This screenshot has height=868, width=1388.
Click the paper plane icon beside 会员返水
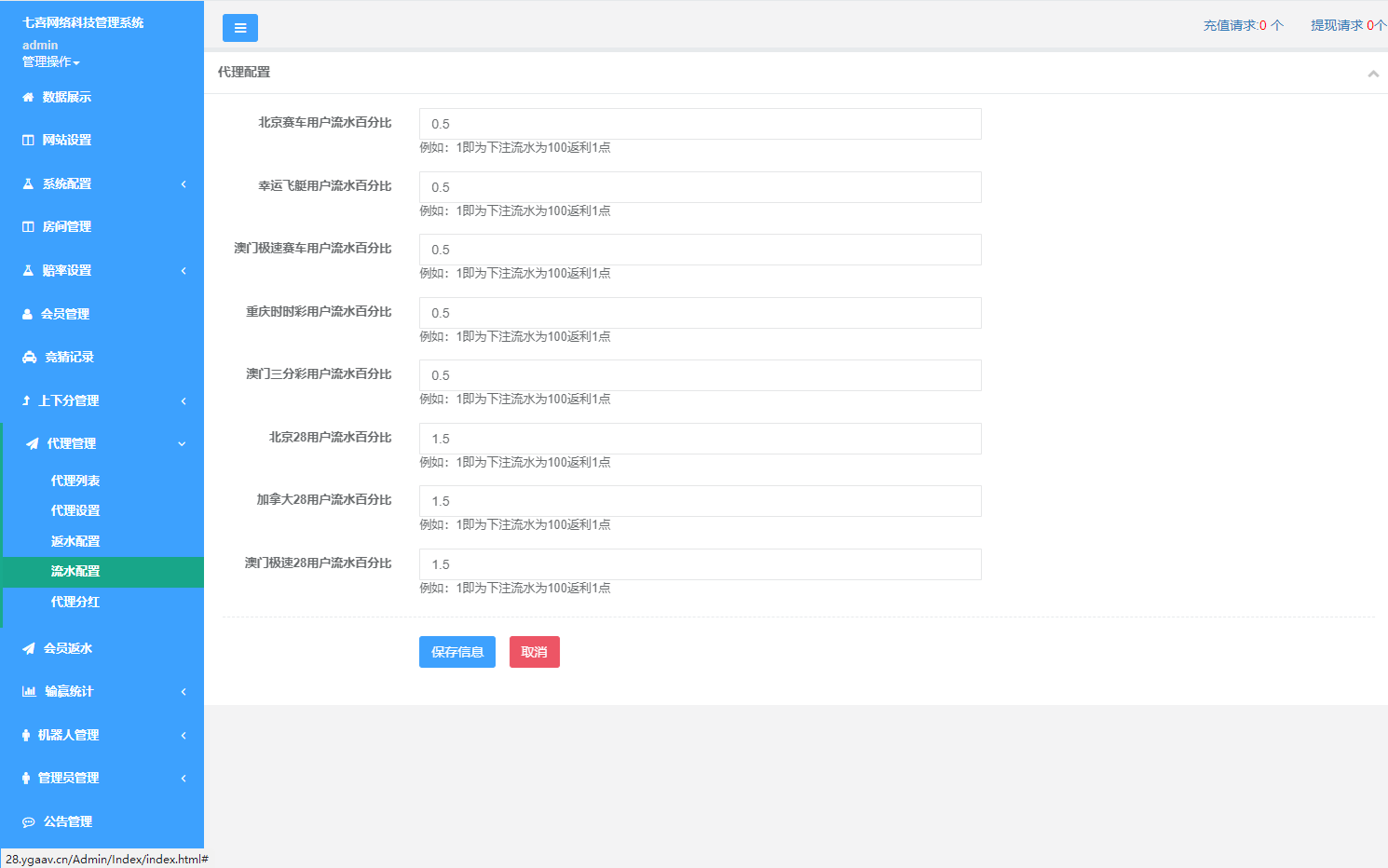tap(29, 649)
